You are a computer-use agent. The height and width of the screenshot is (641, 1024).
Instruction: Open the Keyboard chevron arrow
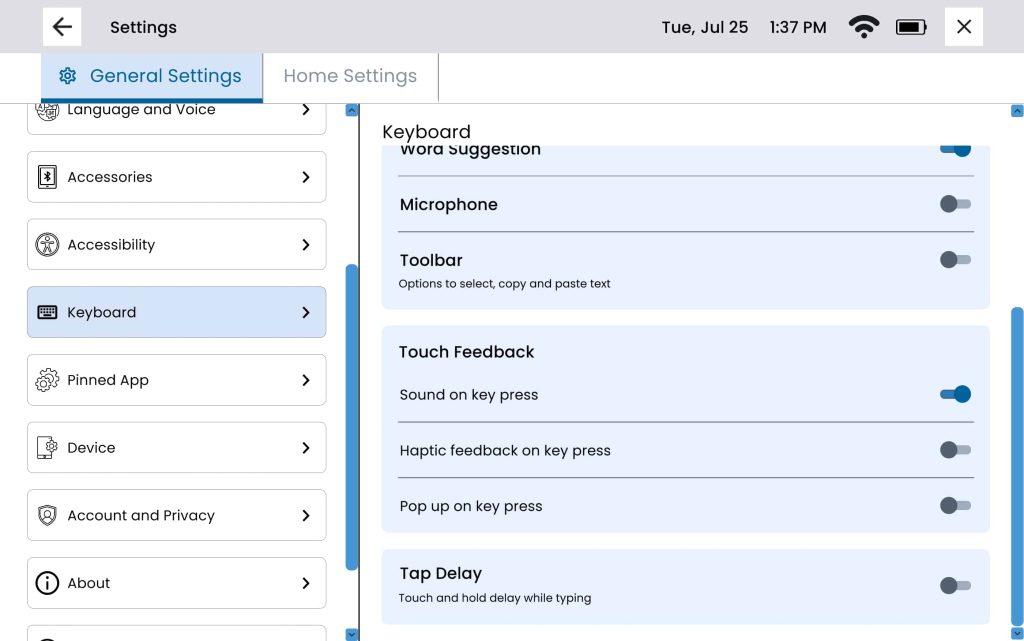306,312
